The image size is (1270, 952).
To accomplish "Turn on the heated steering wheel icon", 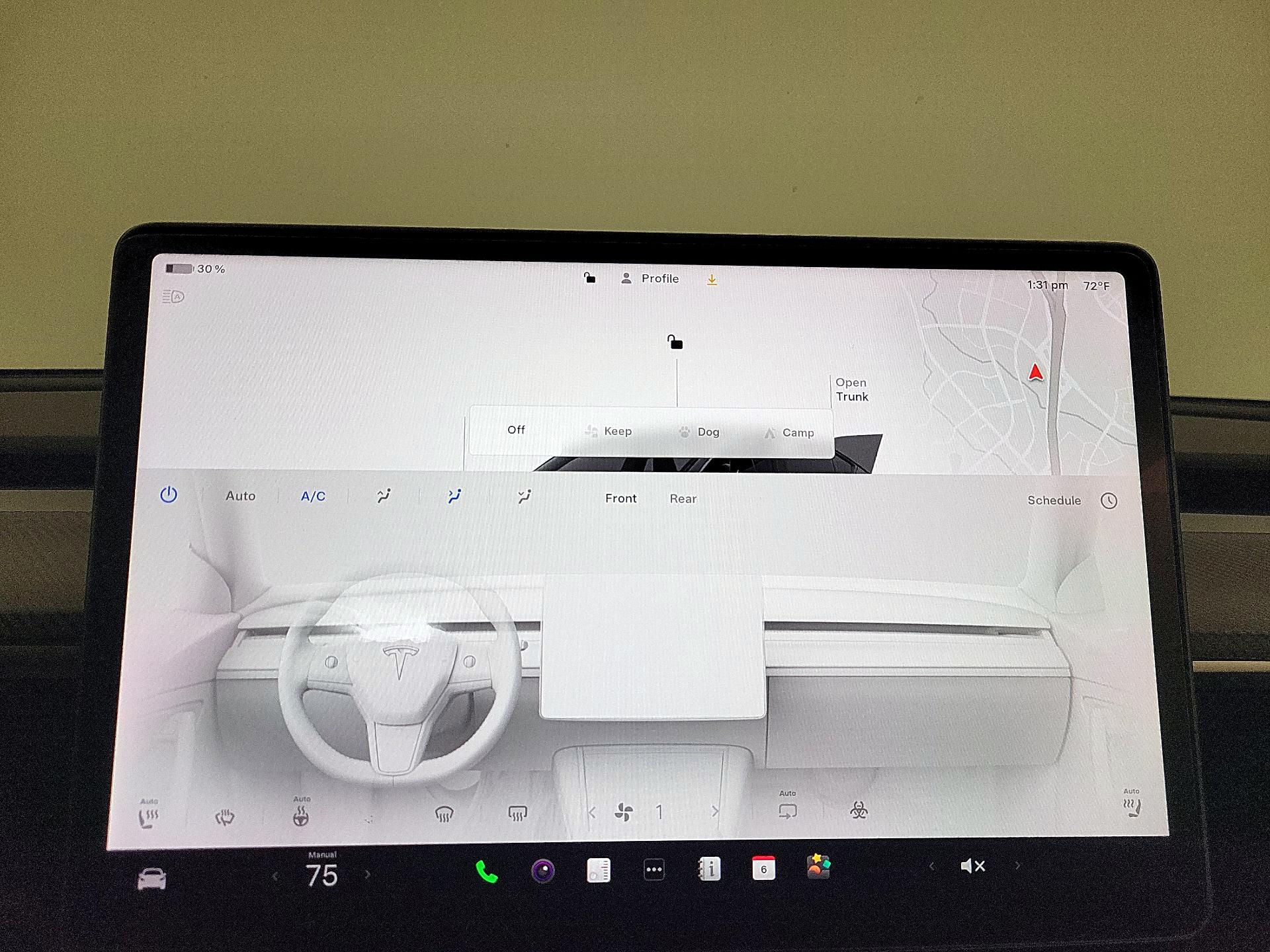I will click(300, 816).
